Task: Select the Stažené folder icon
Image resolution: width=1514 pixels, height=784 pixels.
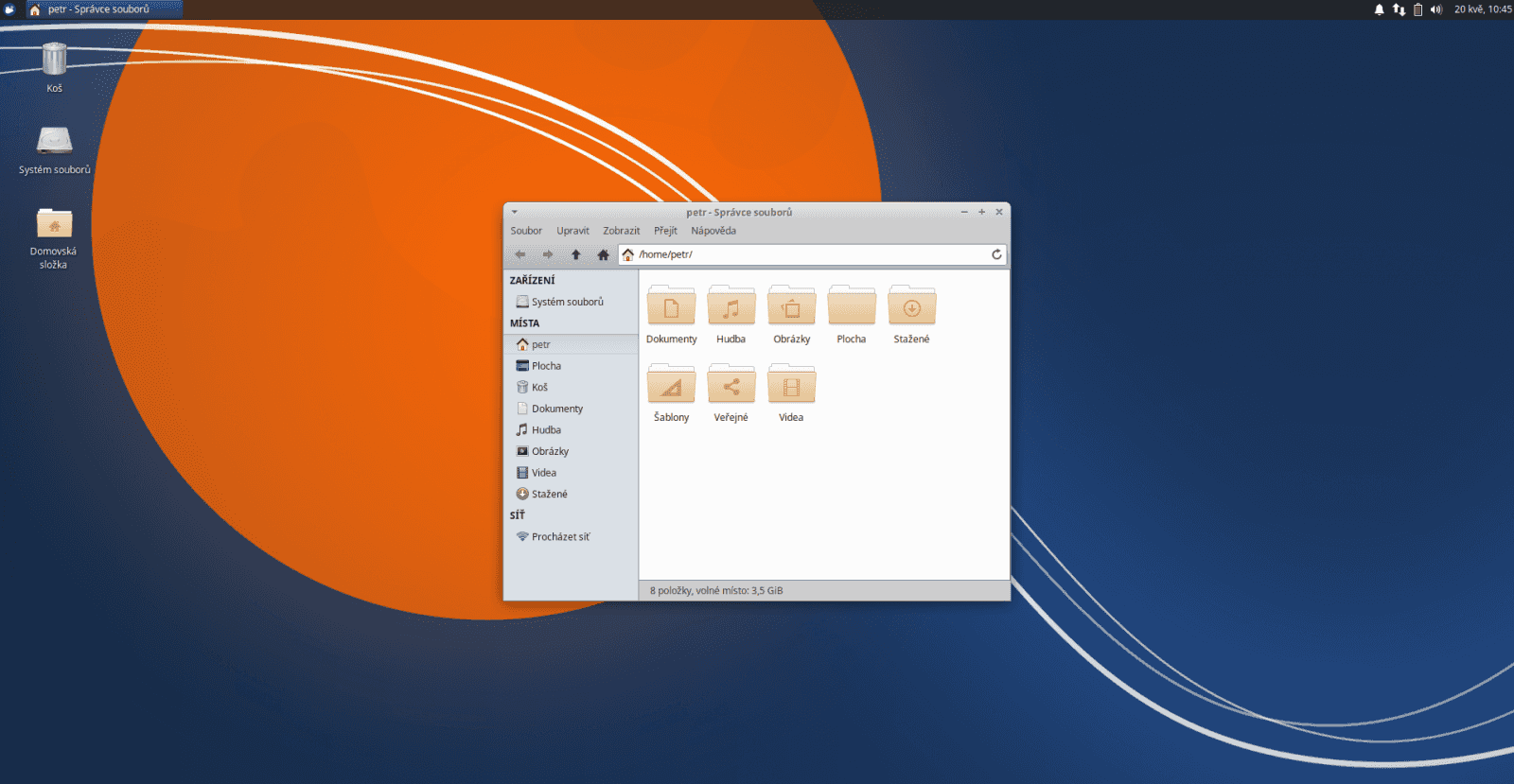Action: pyautogui.click(x=911, y=308)
